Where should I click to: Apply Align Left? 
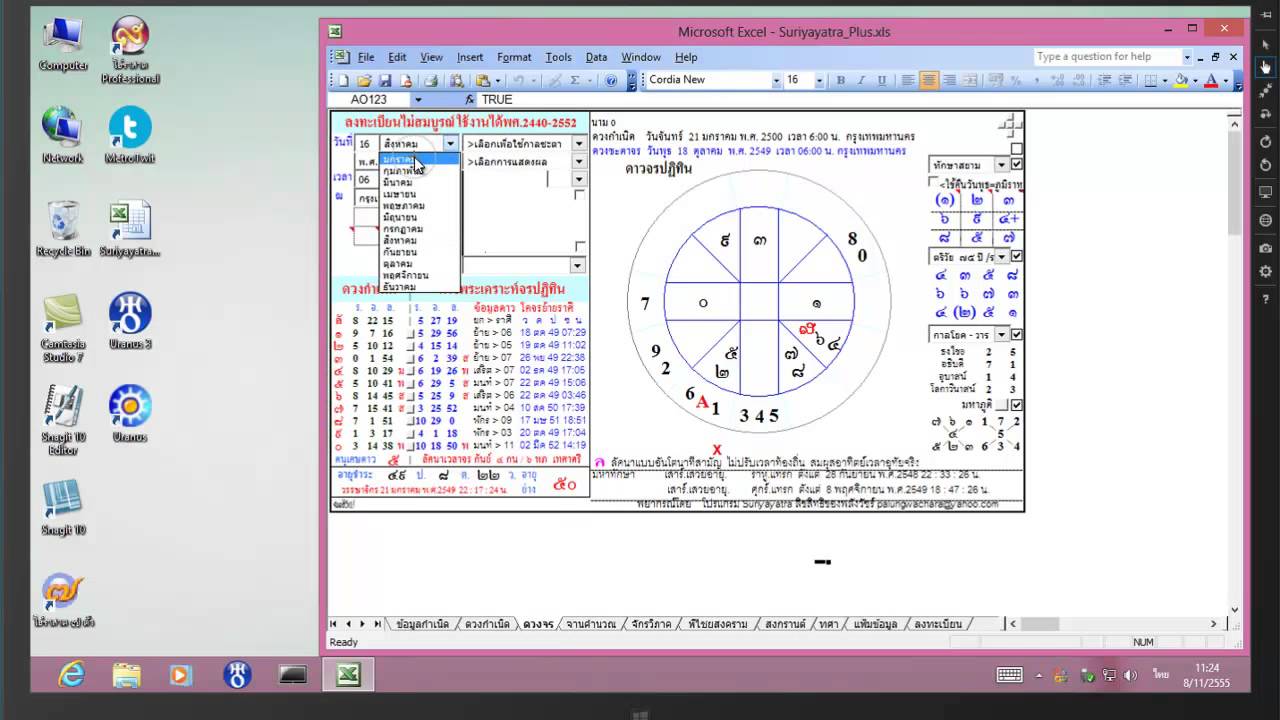908,81
